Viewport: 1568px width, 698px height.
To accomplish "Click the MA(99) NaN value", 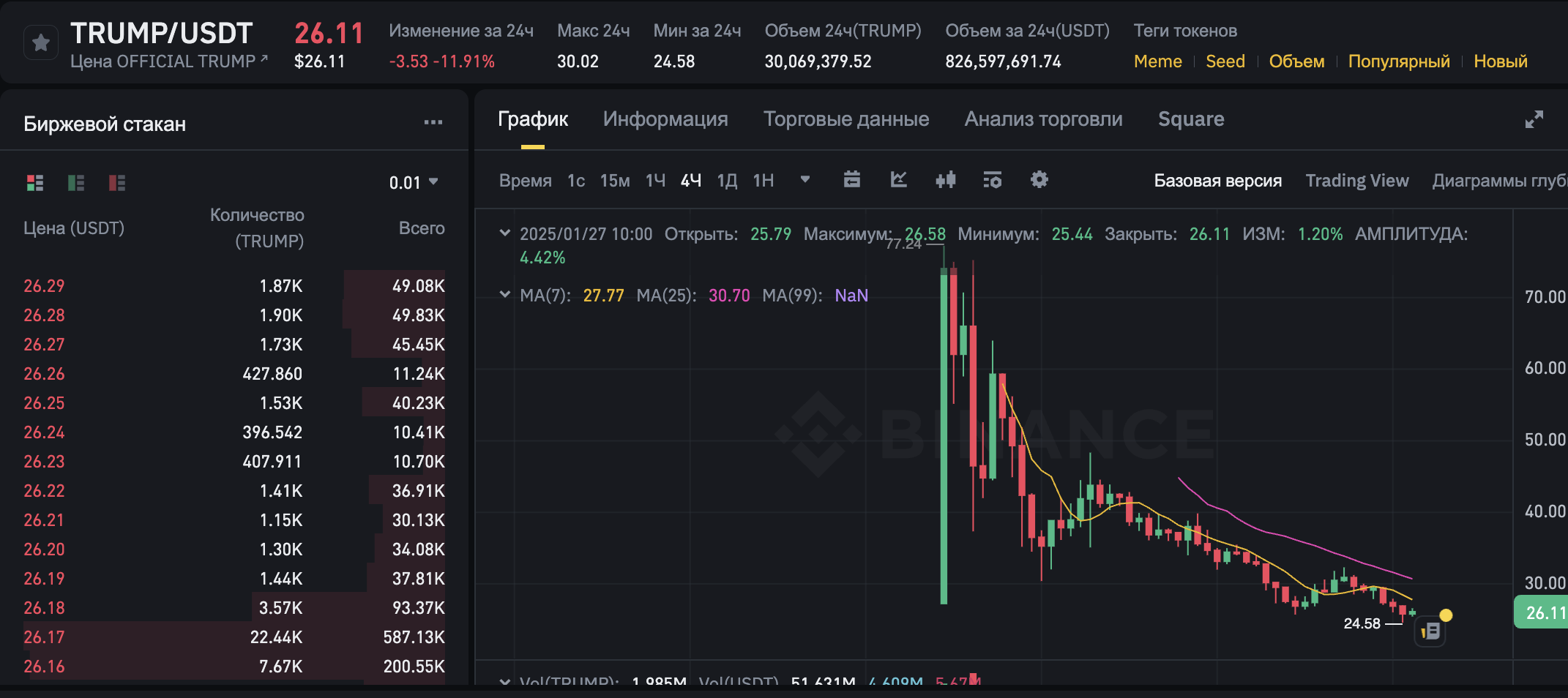I will click(x=851, y=296).
